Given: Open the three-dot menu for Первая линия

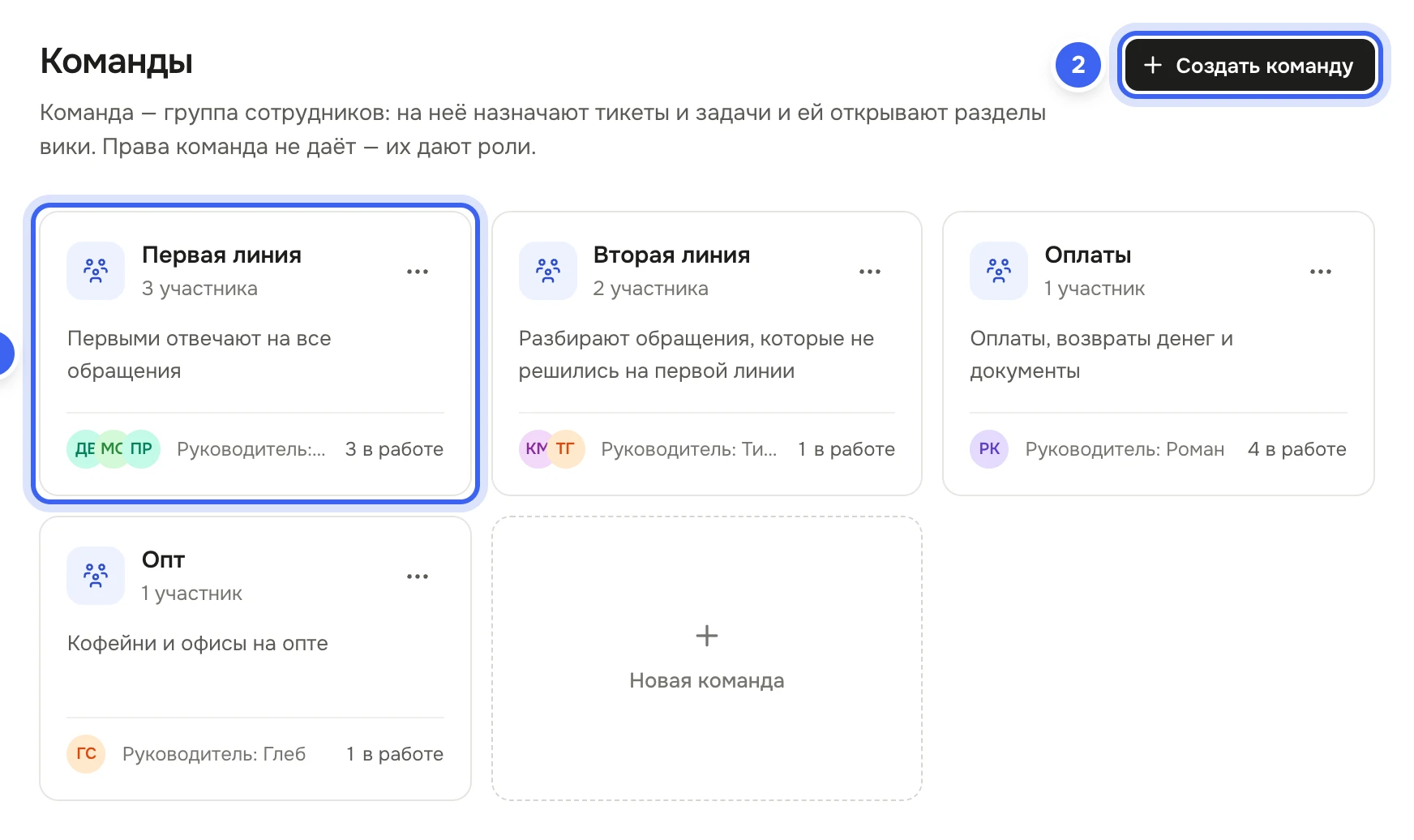Looking at the screenshot, I should pos(418,272).
